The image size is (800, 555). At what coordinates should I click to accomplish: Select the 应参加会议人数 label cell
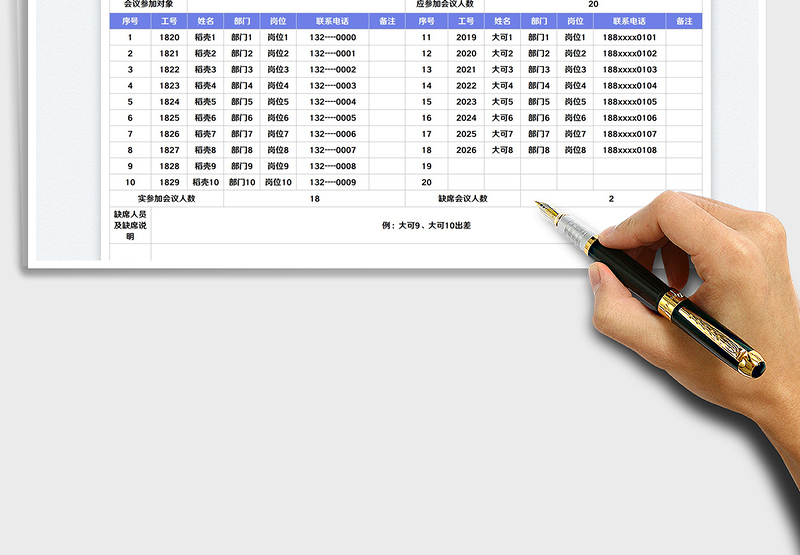(x=440, y=4)
